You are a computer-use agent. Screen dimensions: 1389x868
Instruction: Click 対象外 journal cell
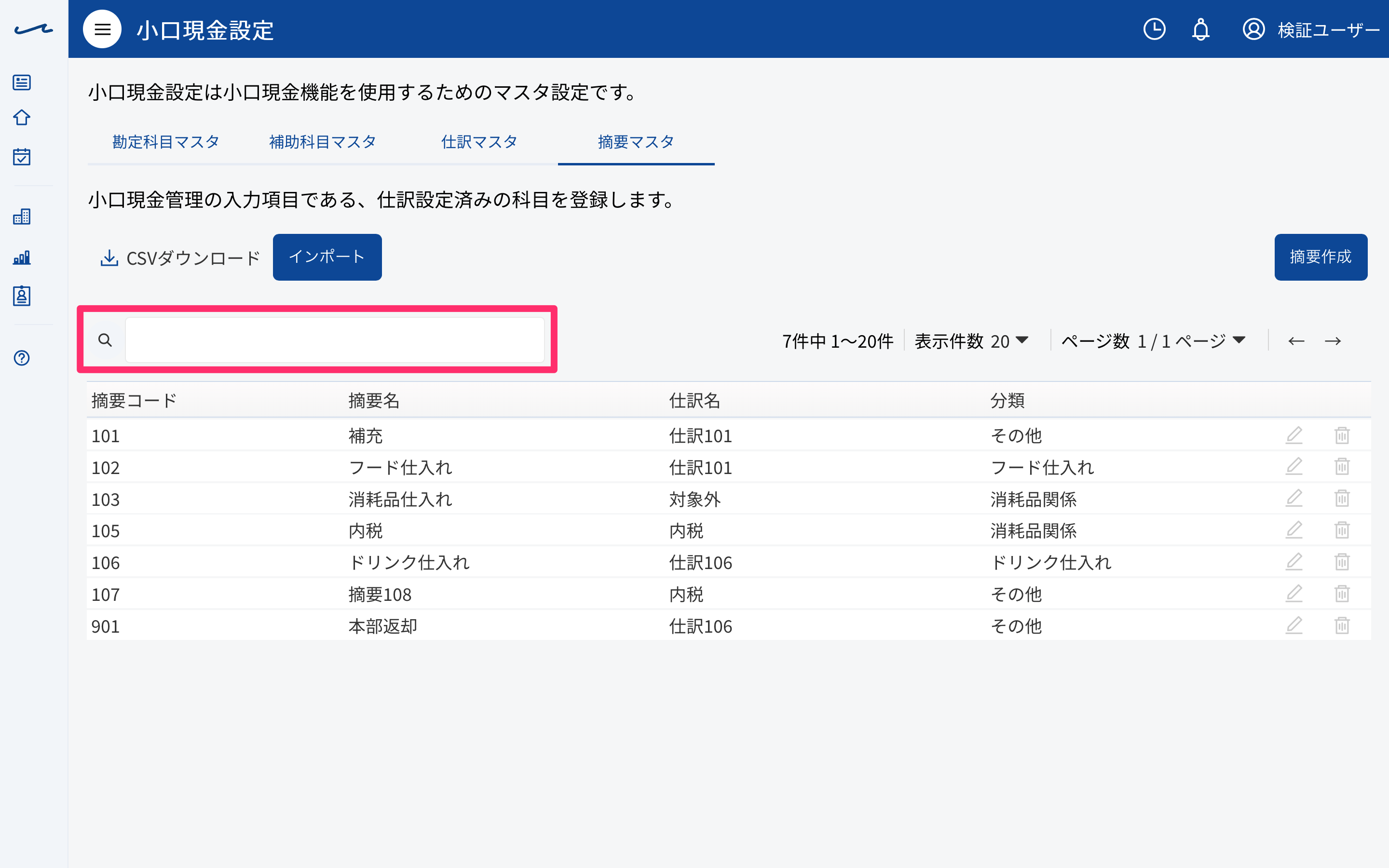tap(694, 500)
